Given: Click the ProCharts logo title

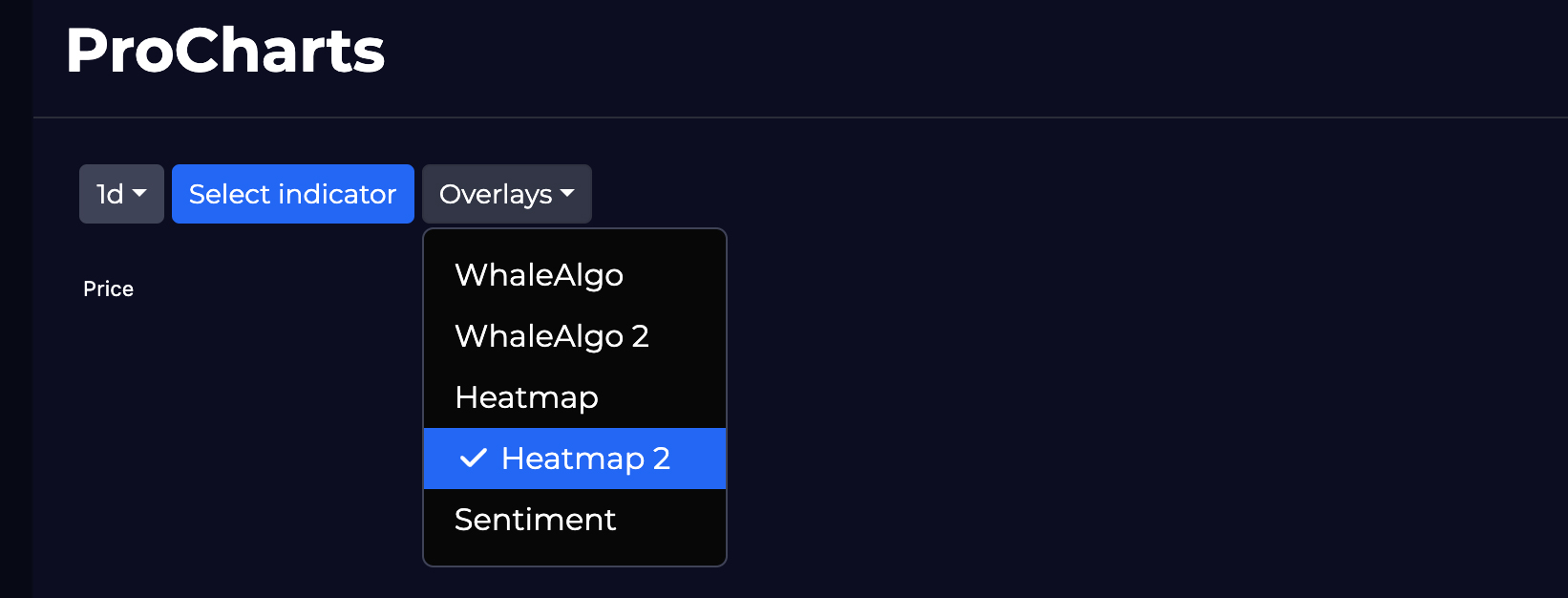Looking at the screenshot, I should pyautogui.click(x=225, y=50).
